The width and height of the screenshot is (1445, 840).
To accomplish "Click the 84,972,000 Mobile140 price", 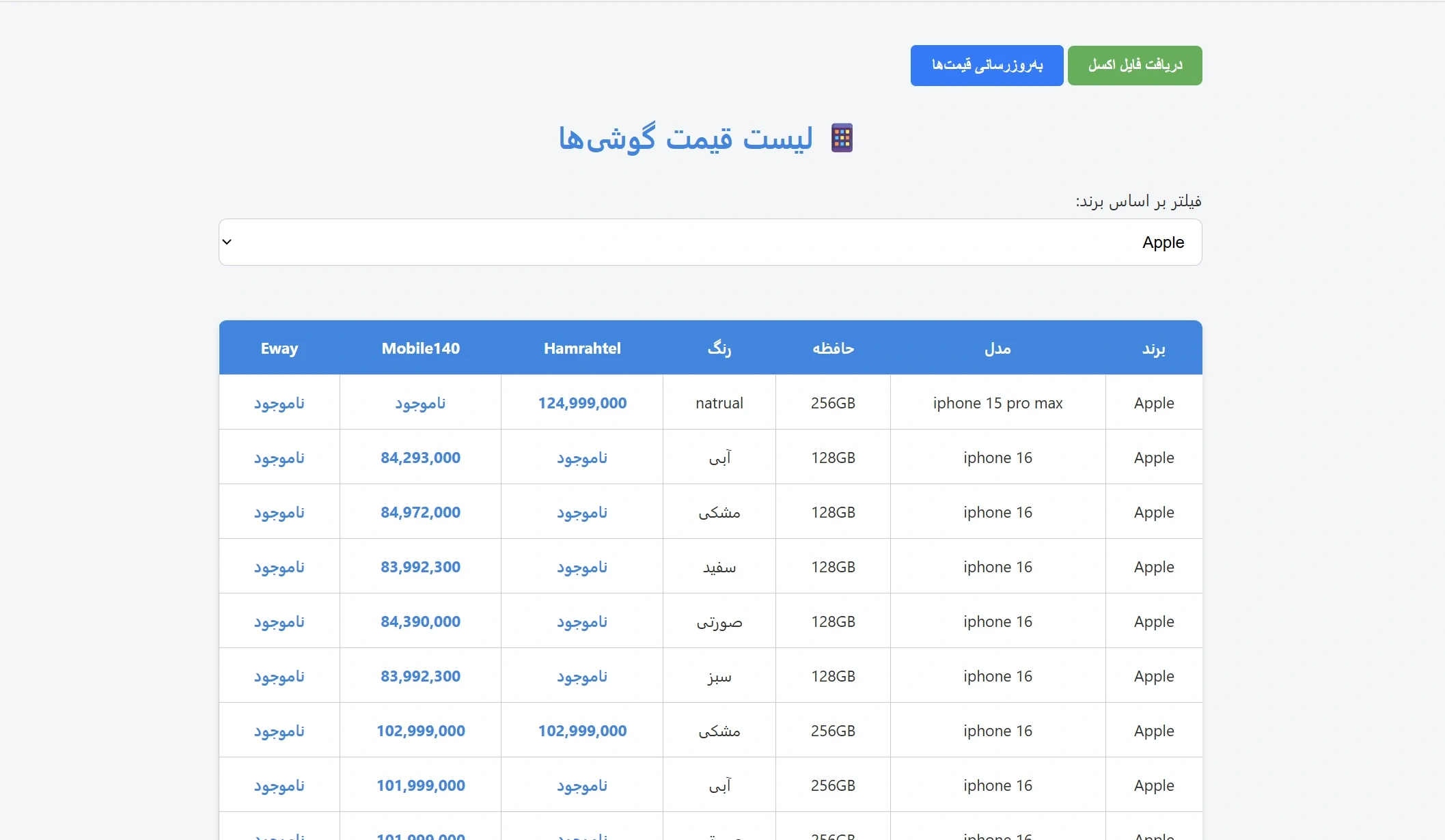I will coord(421,512).
